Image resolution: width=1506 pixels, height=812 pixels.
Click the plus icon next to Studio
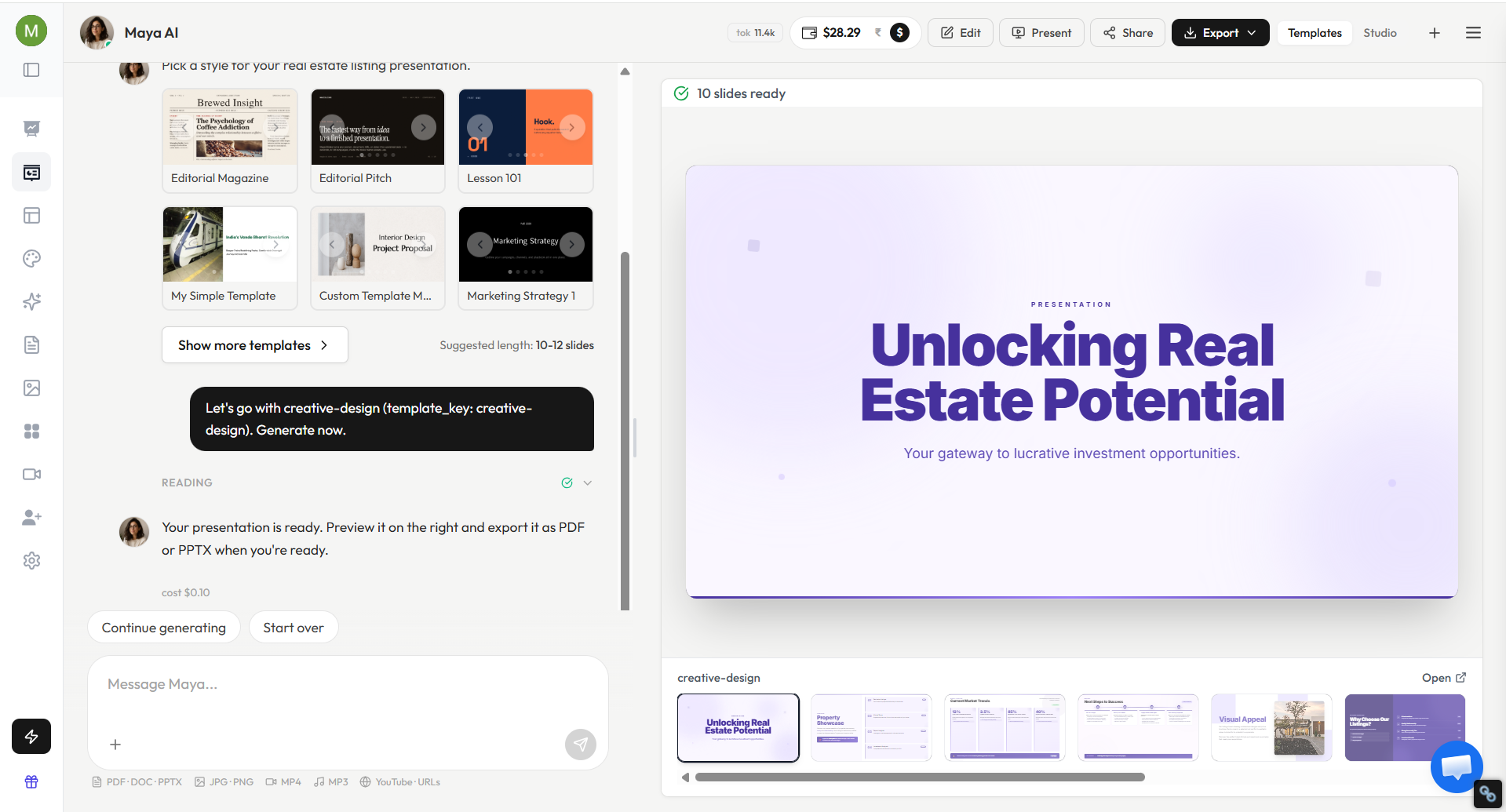(x=1435, y=33)
